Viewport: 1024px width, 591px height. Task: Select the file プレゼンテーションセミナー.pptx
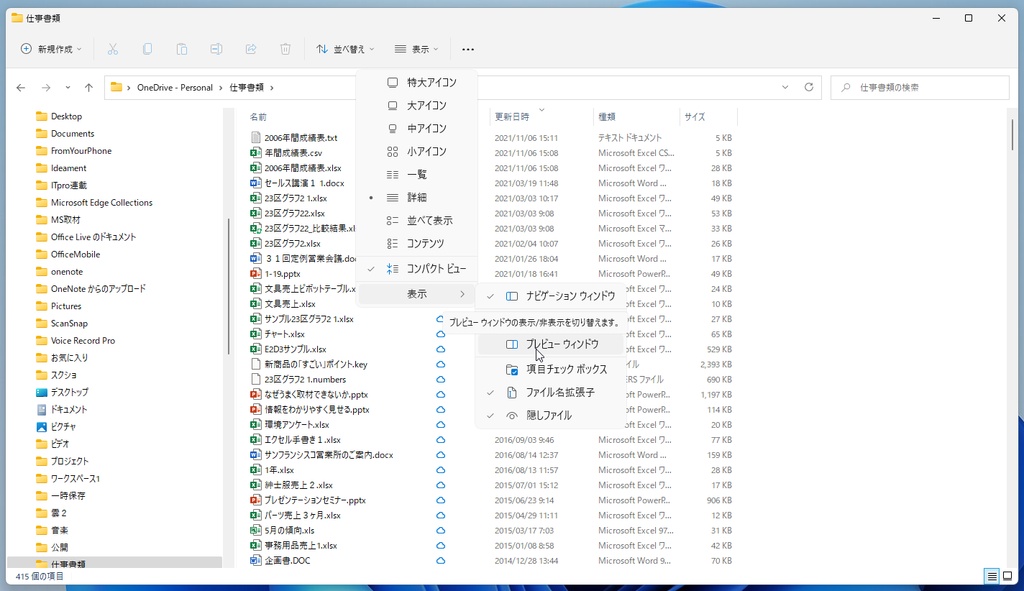[315, 500]
